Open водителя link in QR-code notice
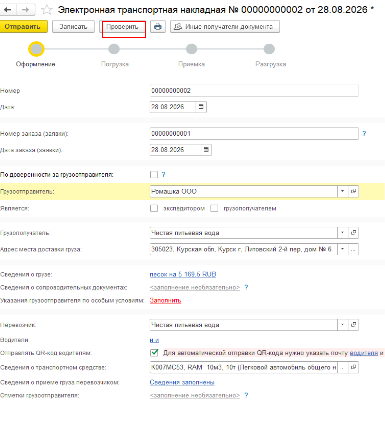The width and height of the screenshot is (385, 435). click(x=364, y=353)
